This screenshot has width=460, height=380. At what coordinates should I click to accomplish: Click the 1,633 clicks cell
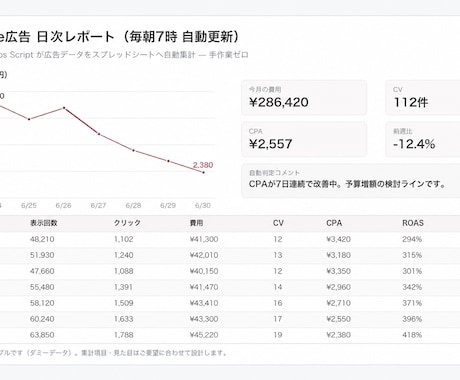[124, 319]
